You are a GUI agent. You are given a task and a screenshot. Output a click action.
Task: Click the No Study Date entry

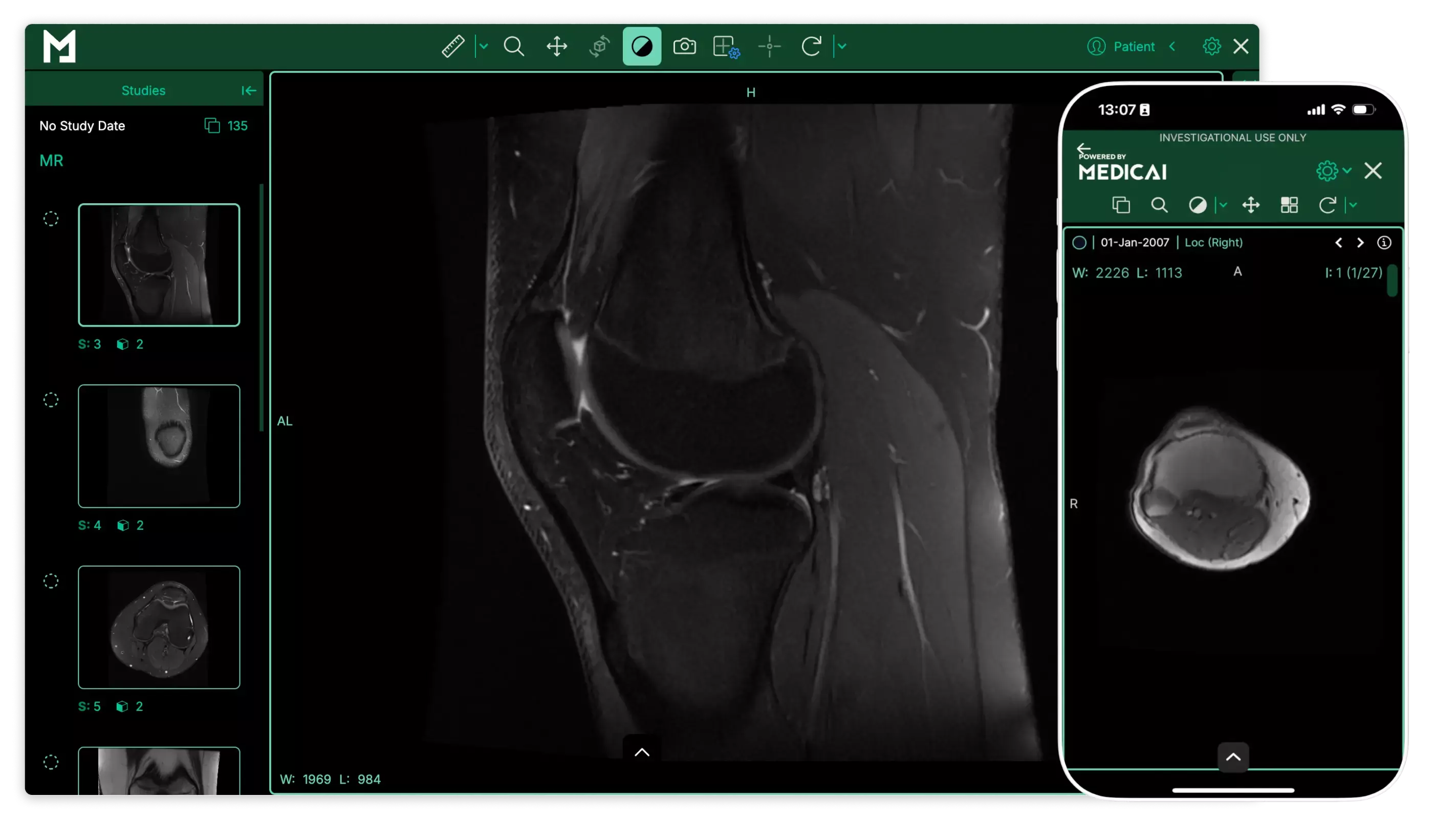[82, 125]
